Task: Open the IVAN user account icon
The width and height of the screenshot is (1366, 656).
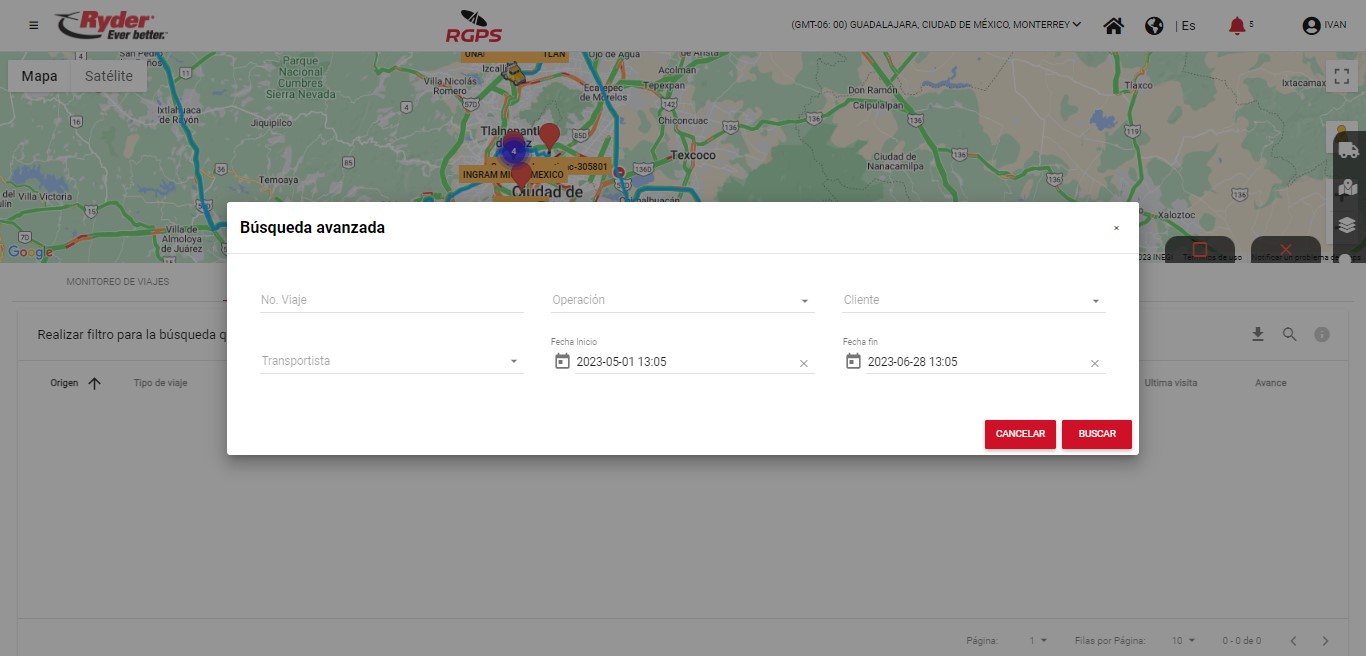Action: point(1311,26)
